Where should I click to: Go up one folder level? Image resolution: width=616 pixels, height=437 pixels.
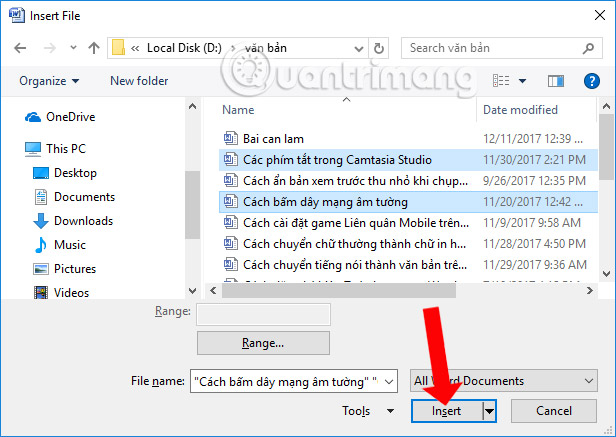(x=94, y=48)
